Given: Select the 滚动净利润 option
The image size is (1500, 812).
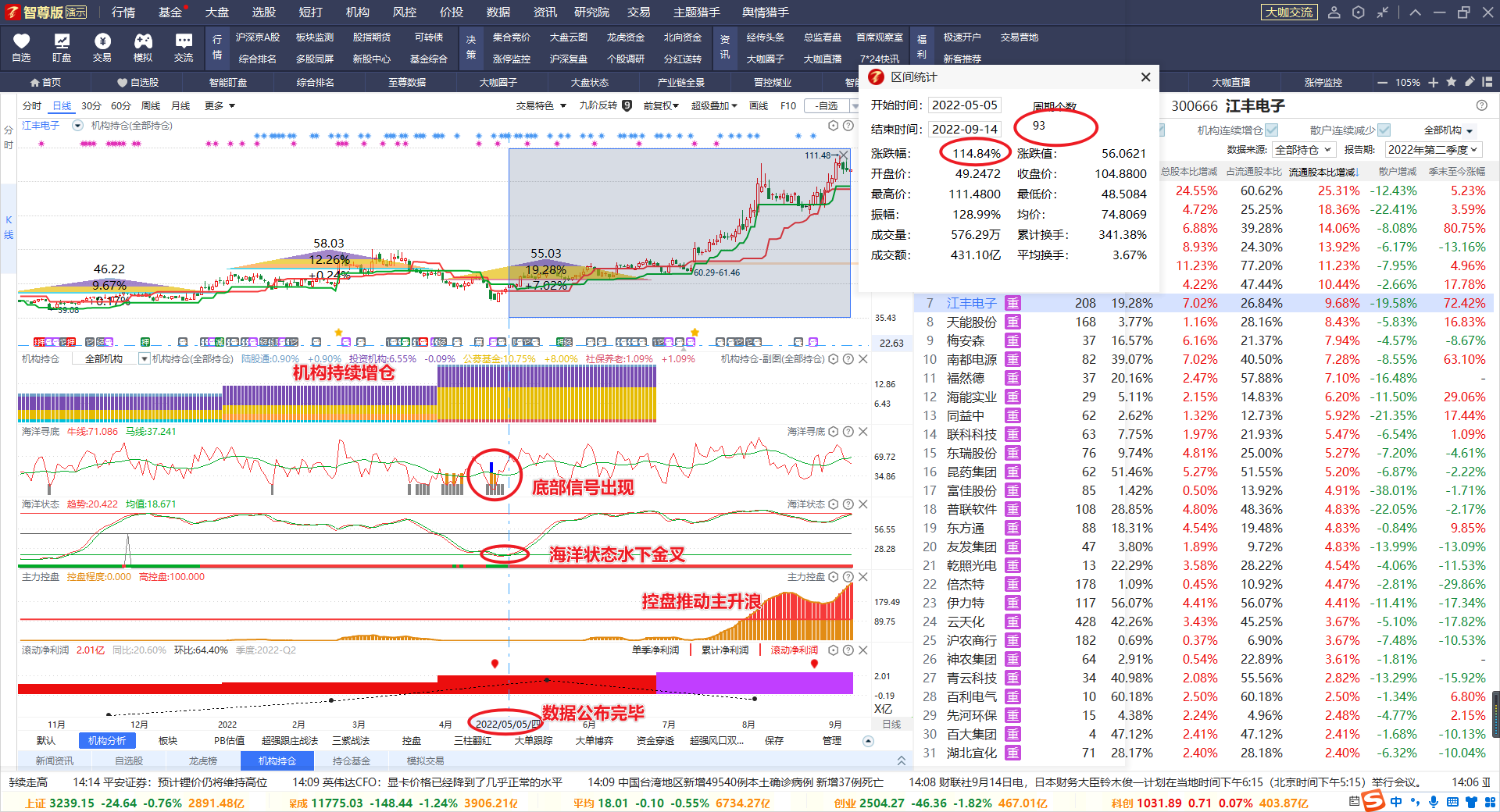Looking at the screenshot, I should click(794, 650).
